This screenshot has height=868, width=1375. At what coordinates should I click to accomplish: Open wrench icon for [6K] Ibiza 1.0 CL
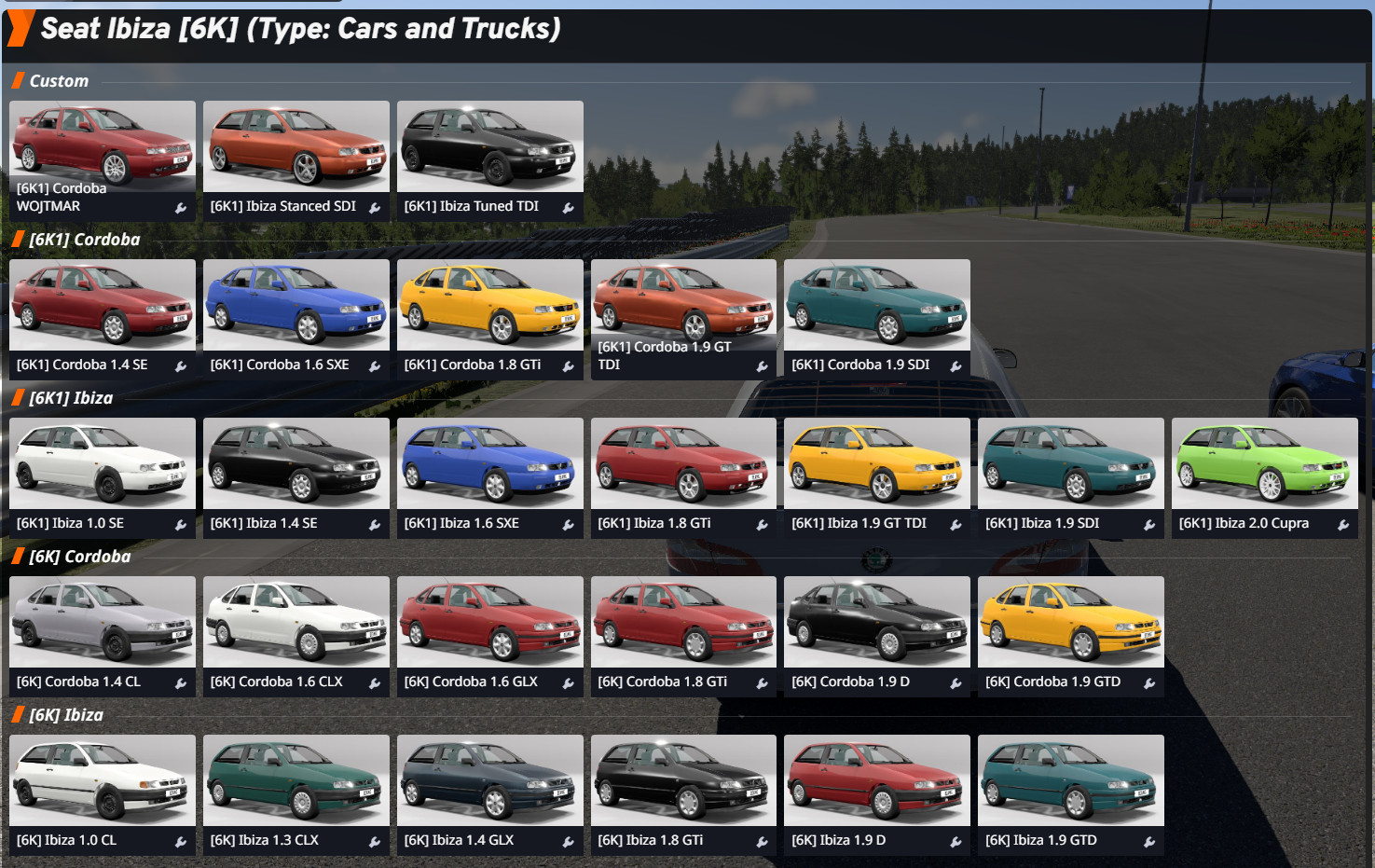click(x=181, y=842)
